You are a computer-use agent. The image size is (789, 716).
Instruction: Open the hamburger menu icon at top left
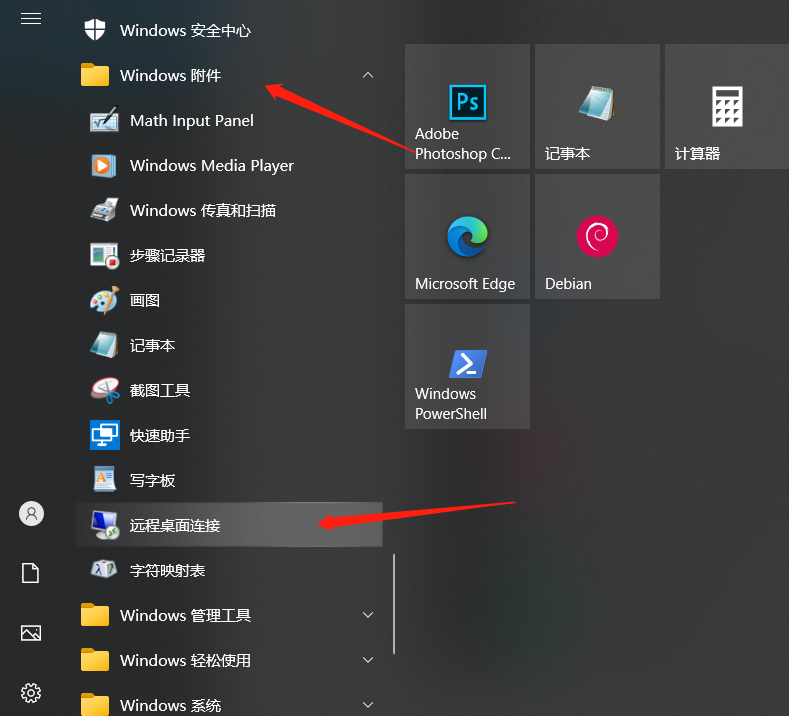(x=31, y=19)
